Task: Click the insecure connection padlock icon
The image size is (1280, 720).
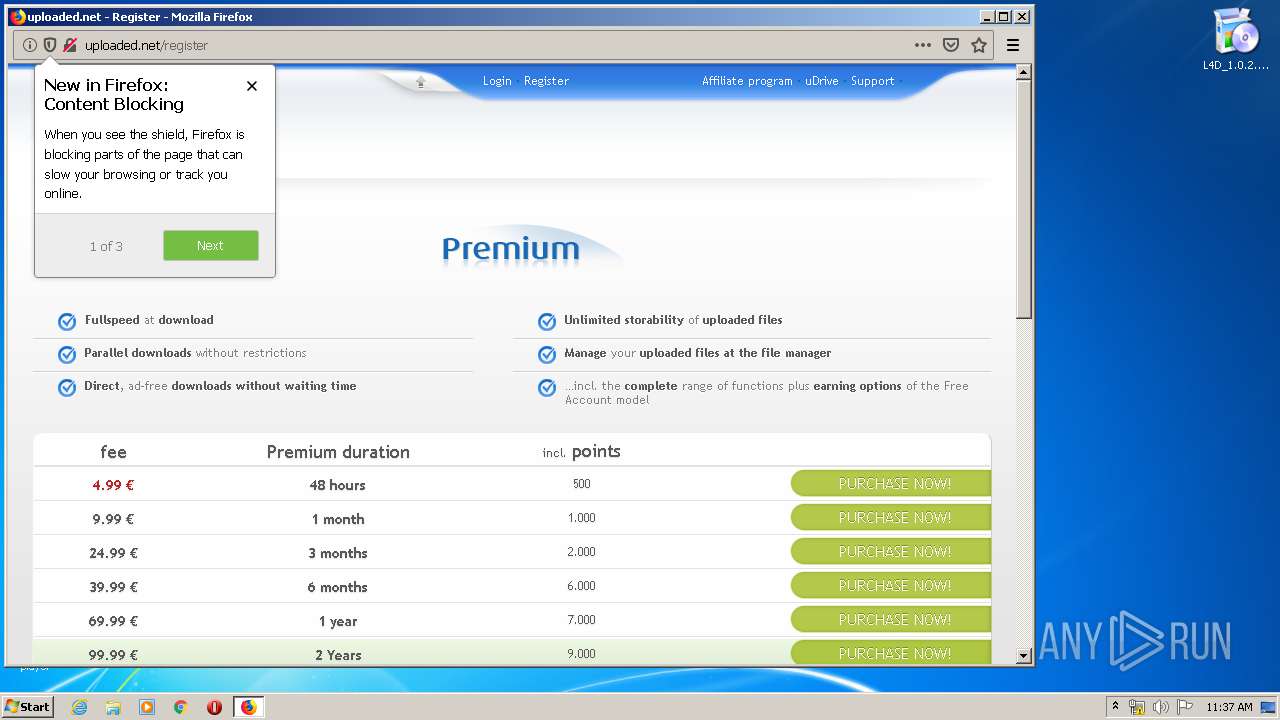Action: 69,45
